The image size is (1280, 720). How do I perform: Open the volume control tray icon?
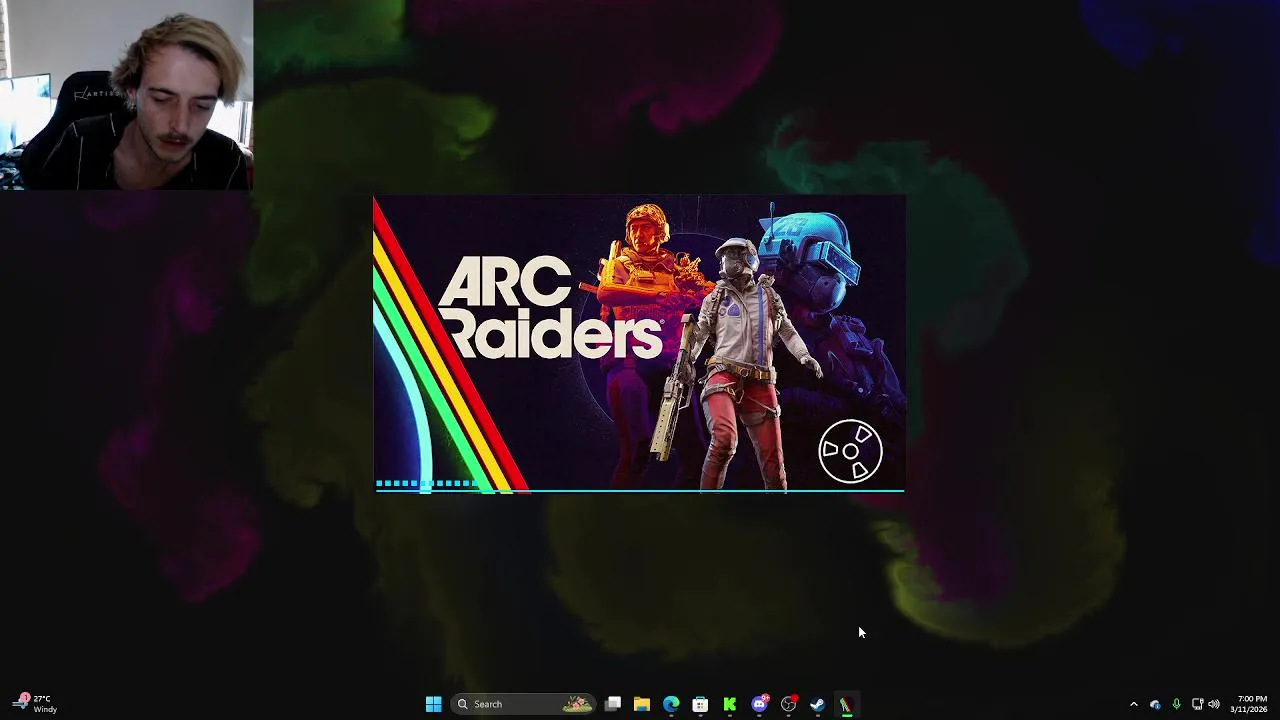point(1214,704)
